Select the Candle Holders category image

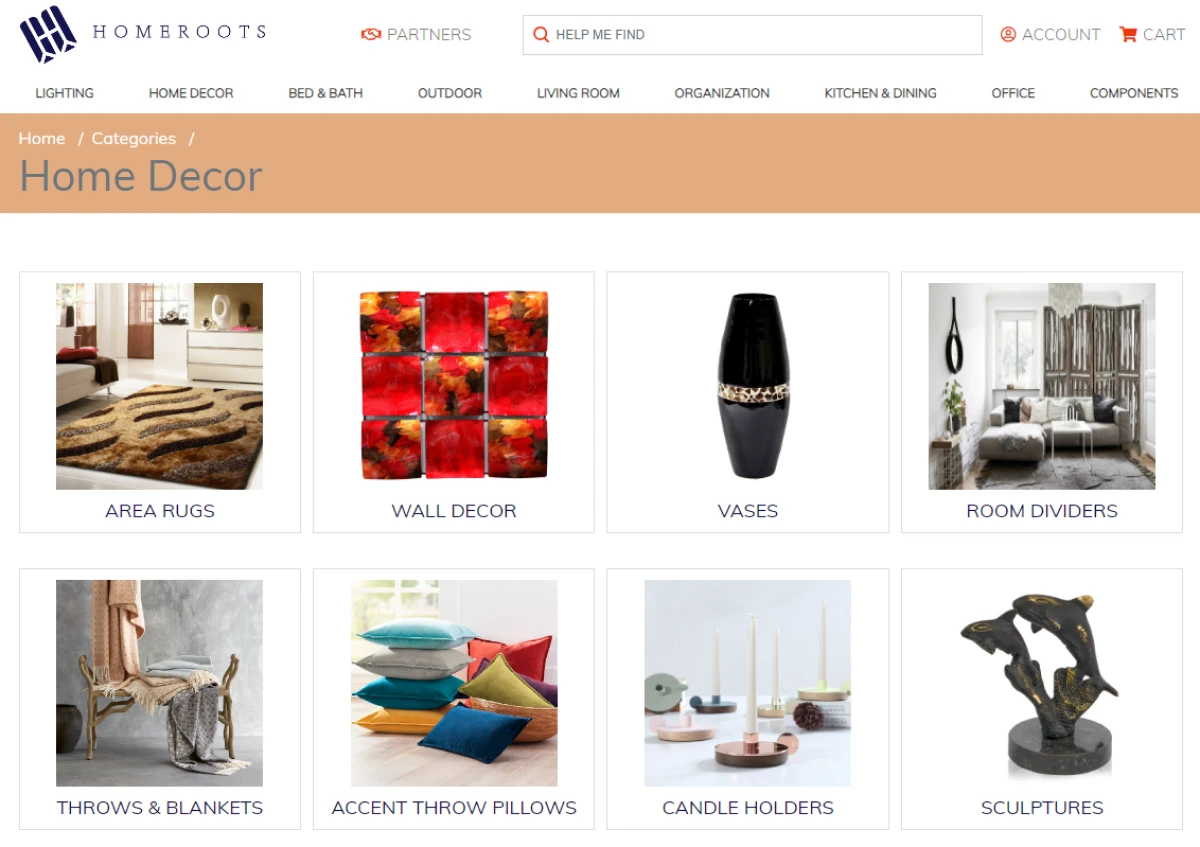click(x=747, y=683)
